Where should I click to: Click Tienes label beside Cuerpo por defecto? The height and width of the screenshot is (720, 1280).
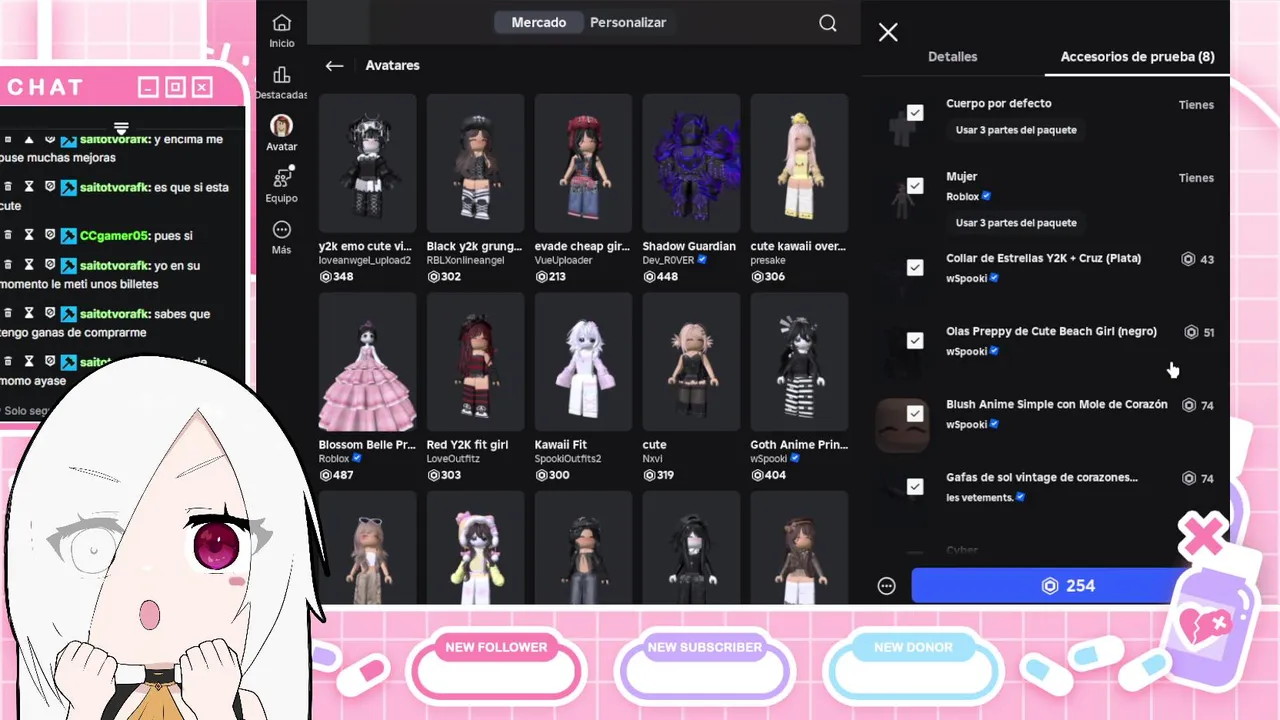(x=1196, y=105)
